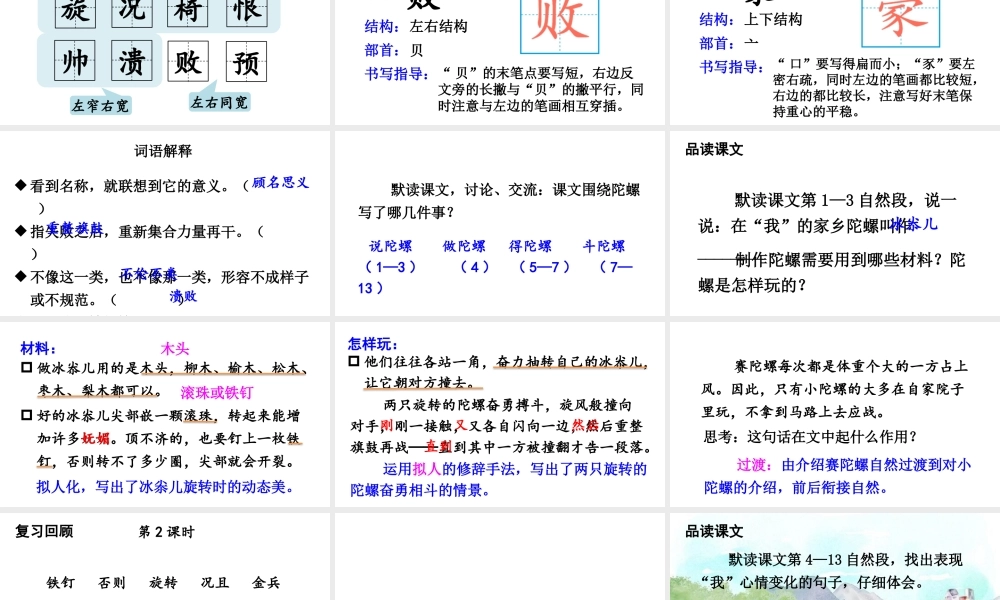
Task: Click the blue word 冰尜儿 after 陀螺叫作
Action: pyautogui.click(x=913, y=224)
